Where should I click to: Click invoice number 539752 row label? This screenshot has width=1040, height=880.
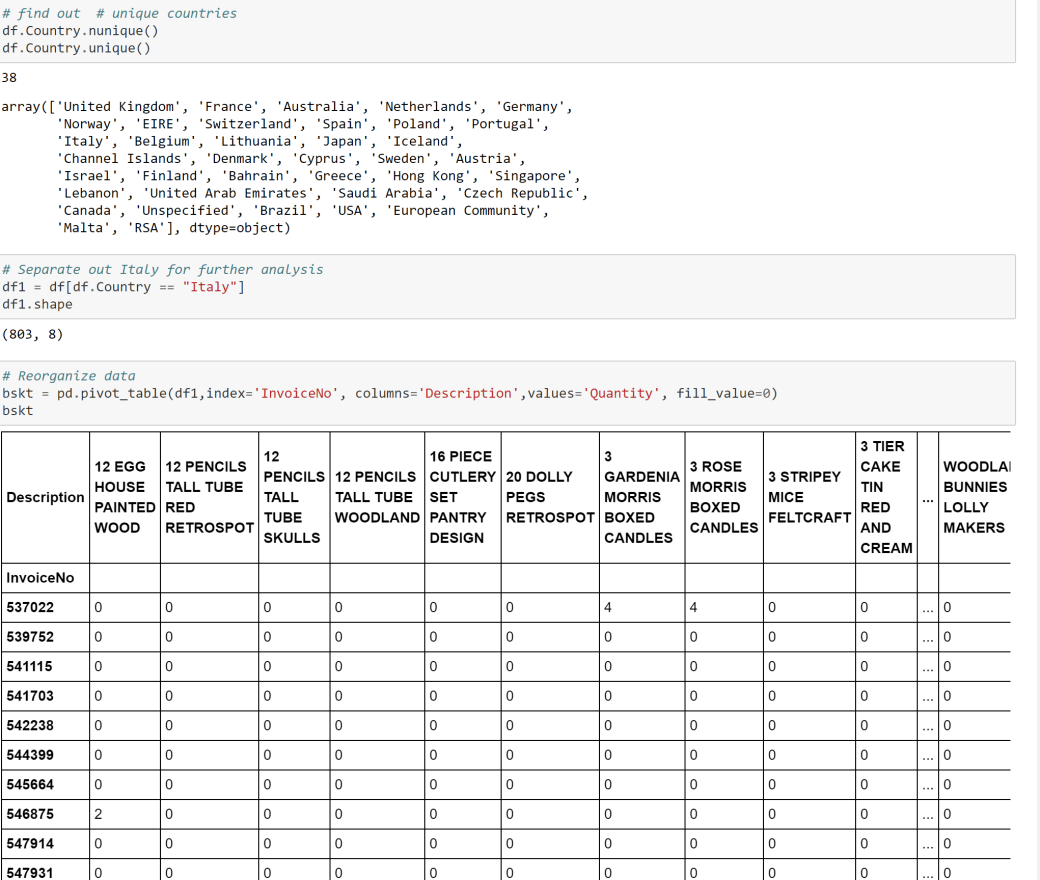[30, 637]
